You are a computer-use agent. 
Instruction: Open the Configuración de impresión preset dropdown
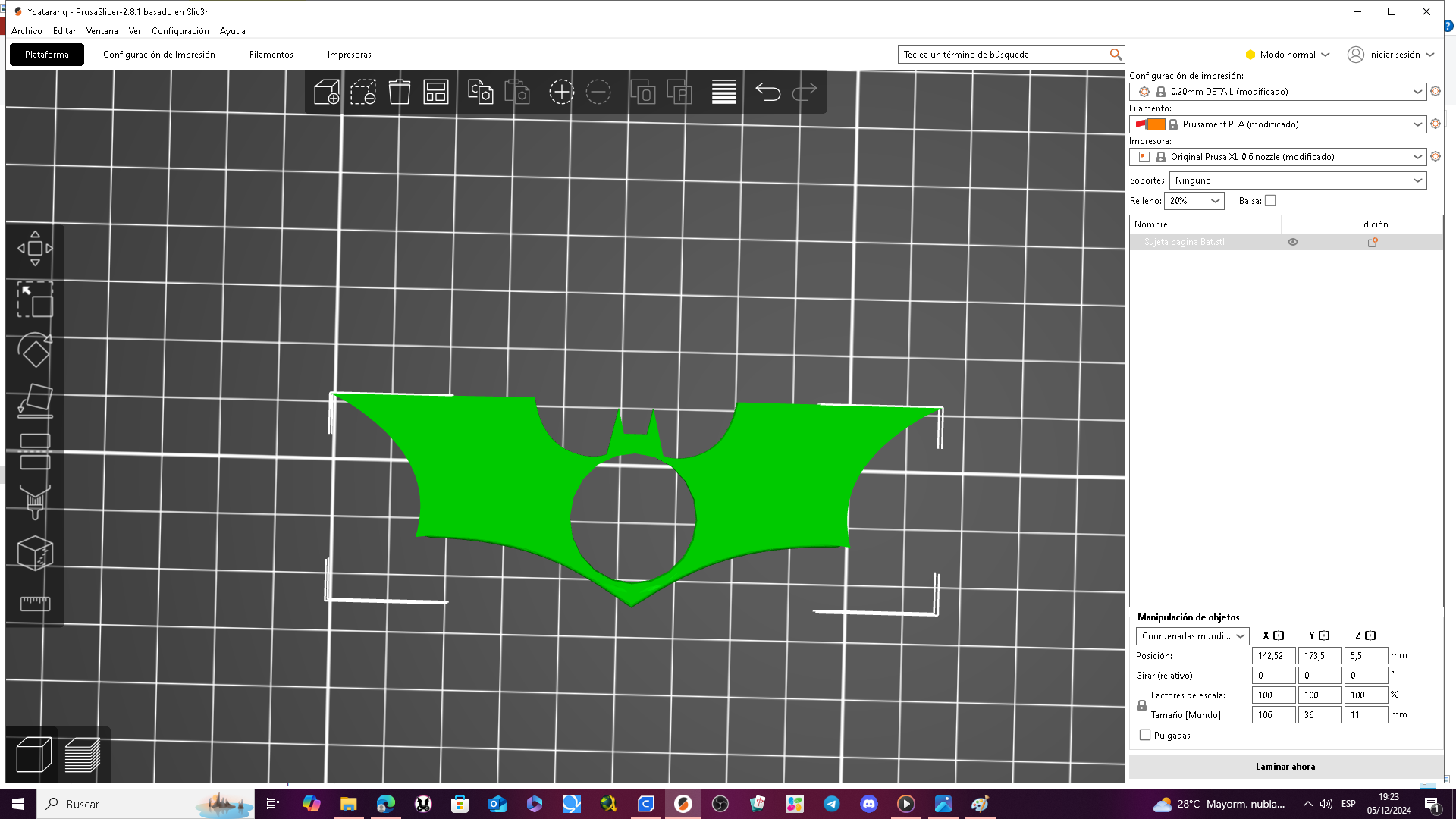(x=1278, y=92)
